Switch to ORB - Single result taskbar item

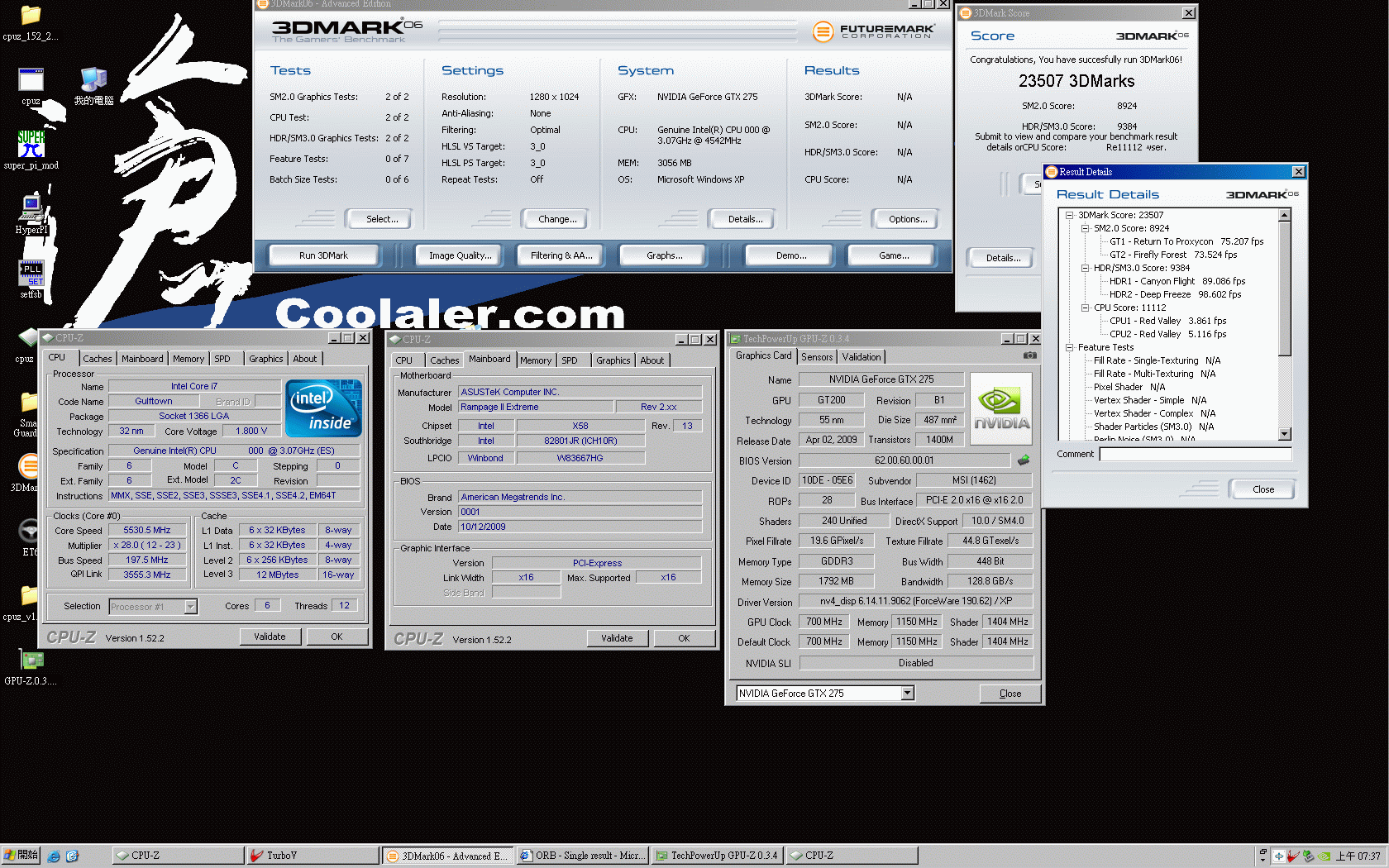(x=582, y=856)
